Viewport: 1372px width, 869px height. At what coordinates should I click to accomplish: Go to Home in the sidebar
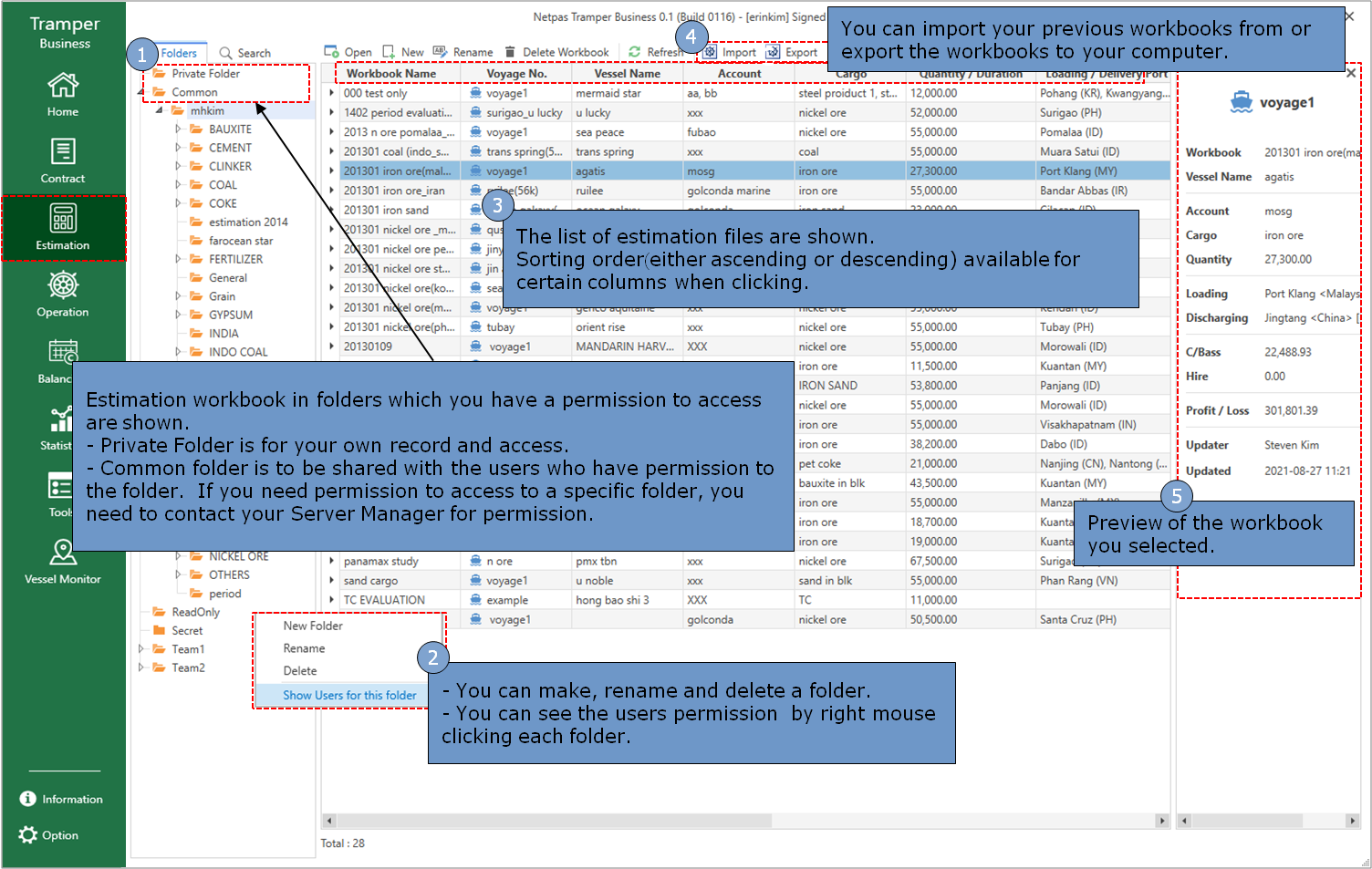point(63,95)
